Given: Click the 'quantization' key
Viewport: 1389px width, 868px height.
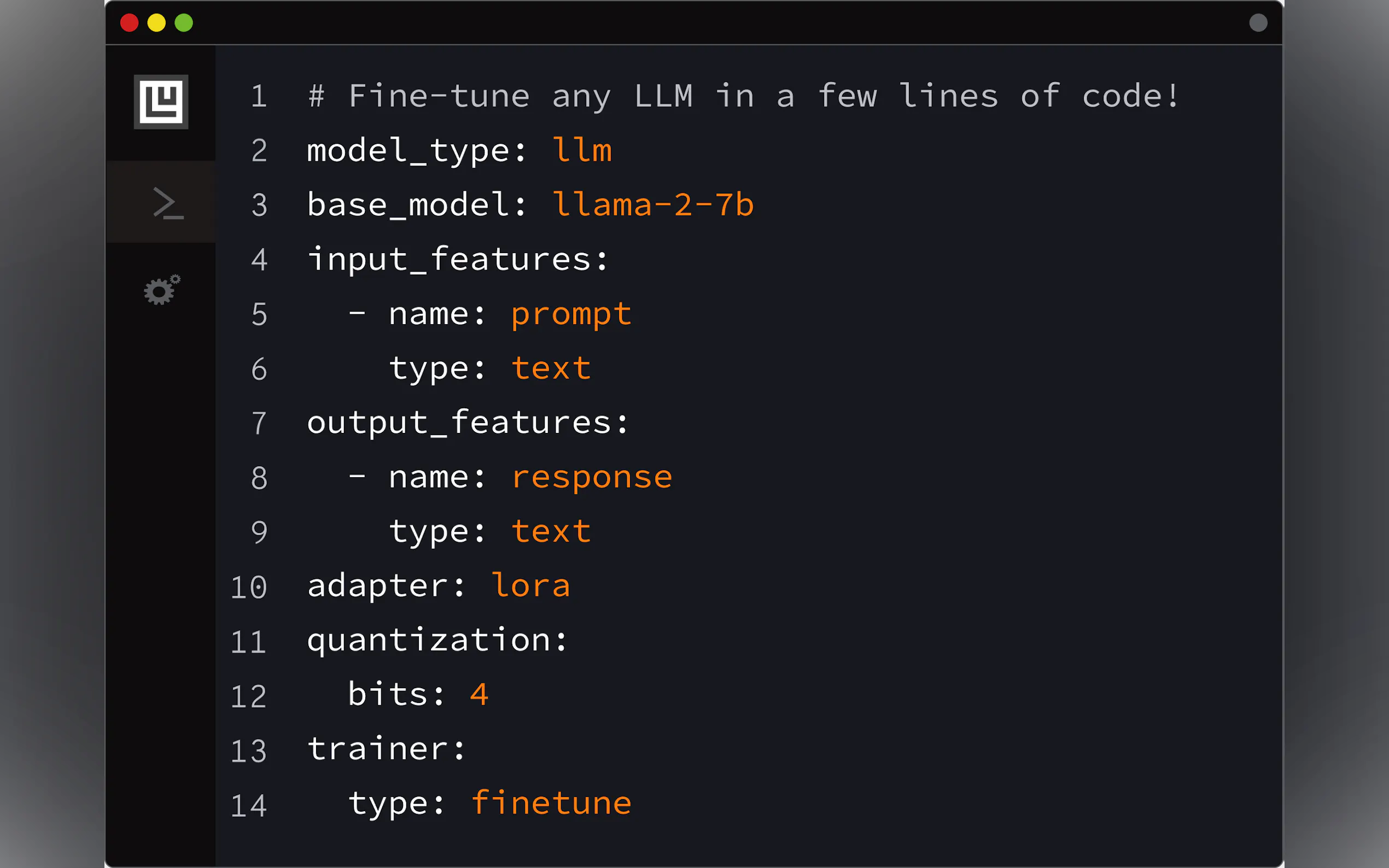Looking at the screenshot, I should (x=437, y=641).
